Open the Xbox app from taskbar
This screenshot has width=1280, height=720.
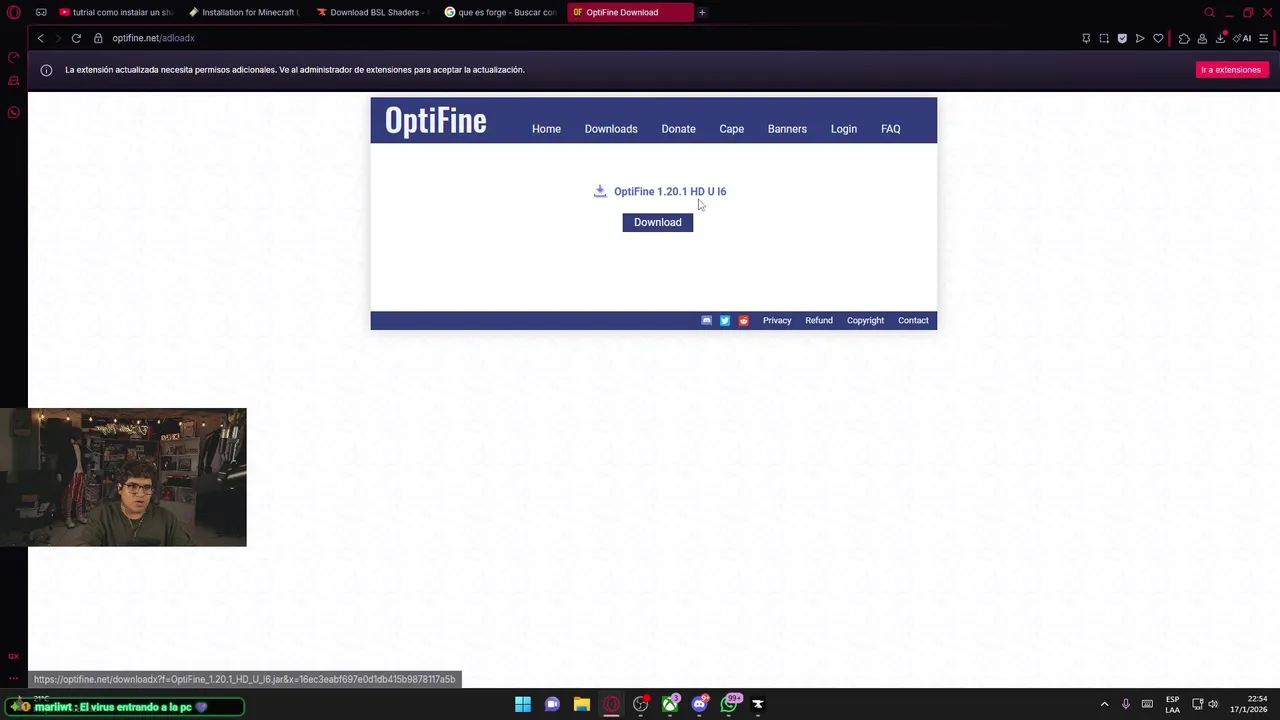click(670, 704)
